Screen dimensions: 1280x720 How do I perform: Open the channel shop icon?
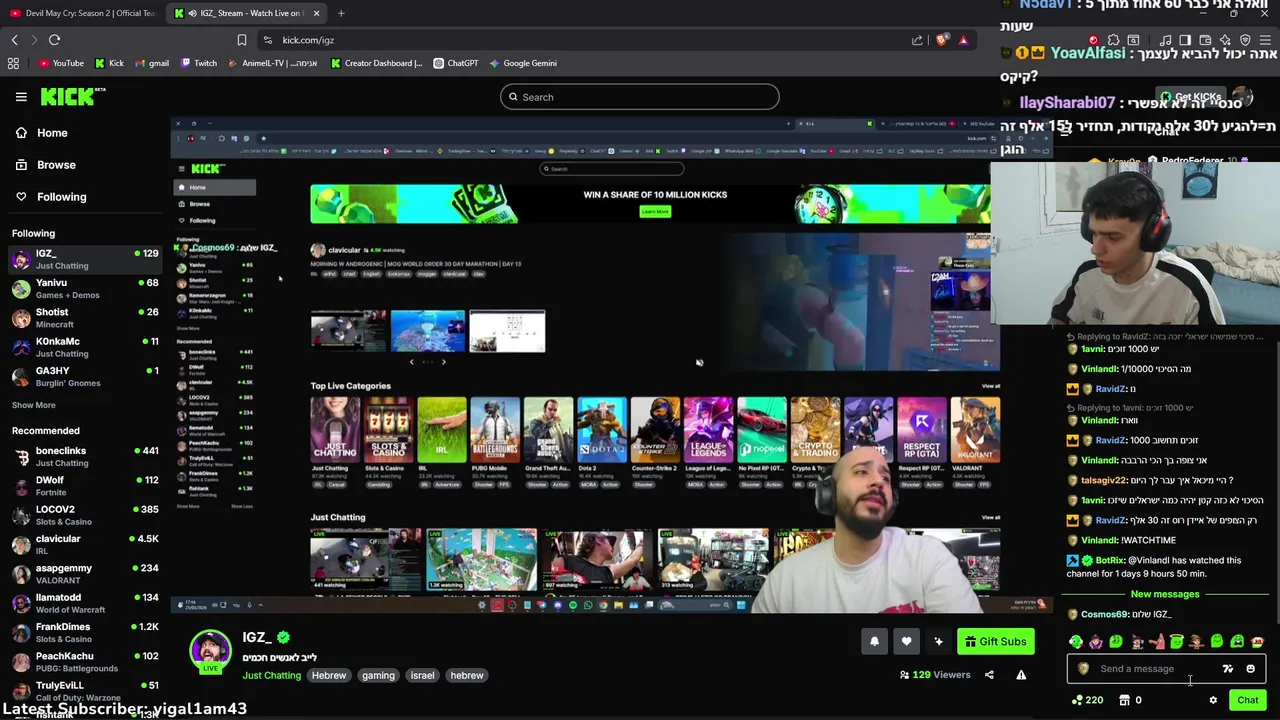(1124, 700)
